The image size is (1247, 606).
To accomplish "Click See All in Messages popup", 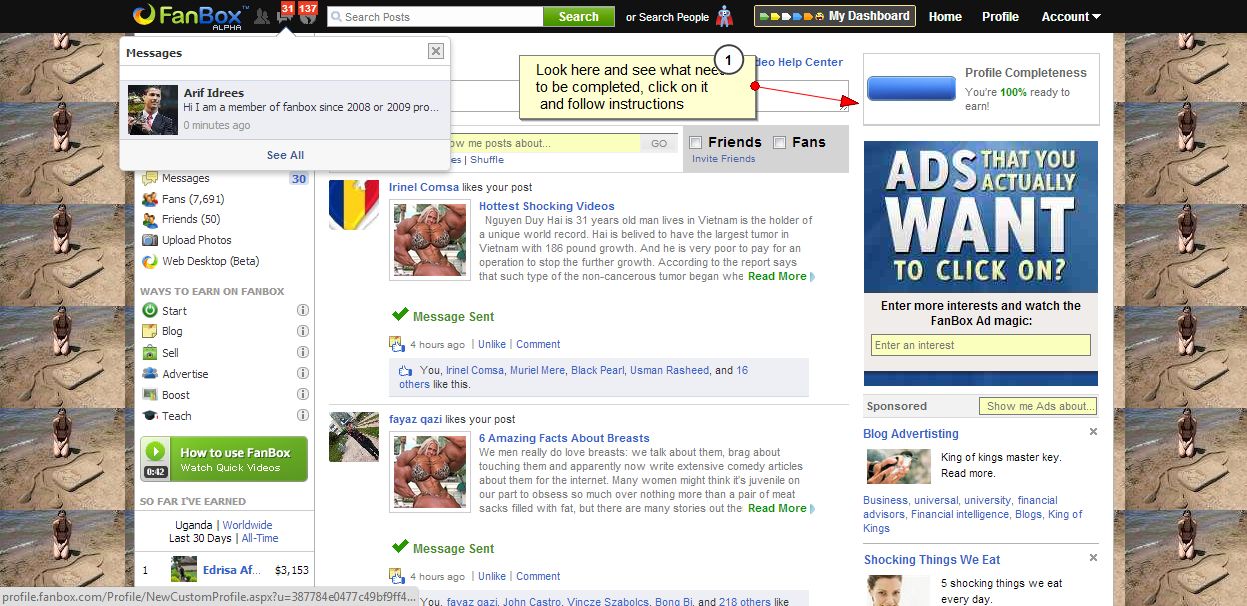I will coord(285,155).
